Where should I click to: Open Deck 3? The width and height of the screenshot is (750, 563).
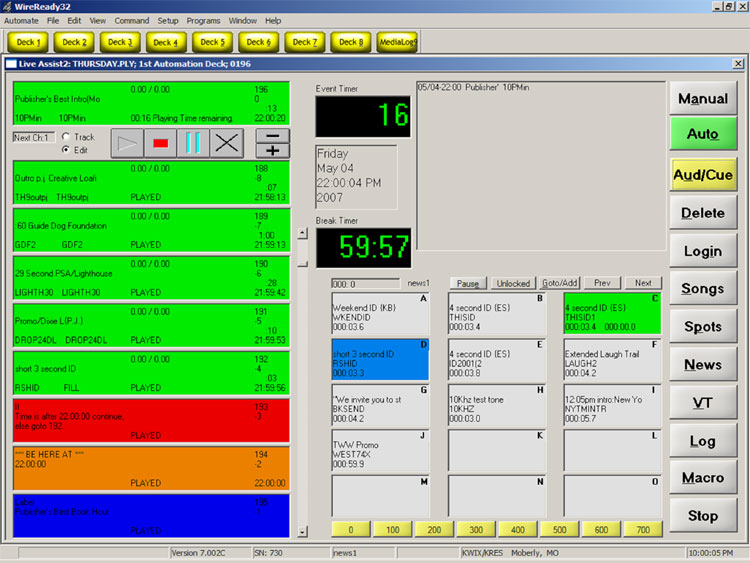(120, 42)
